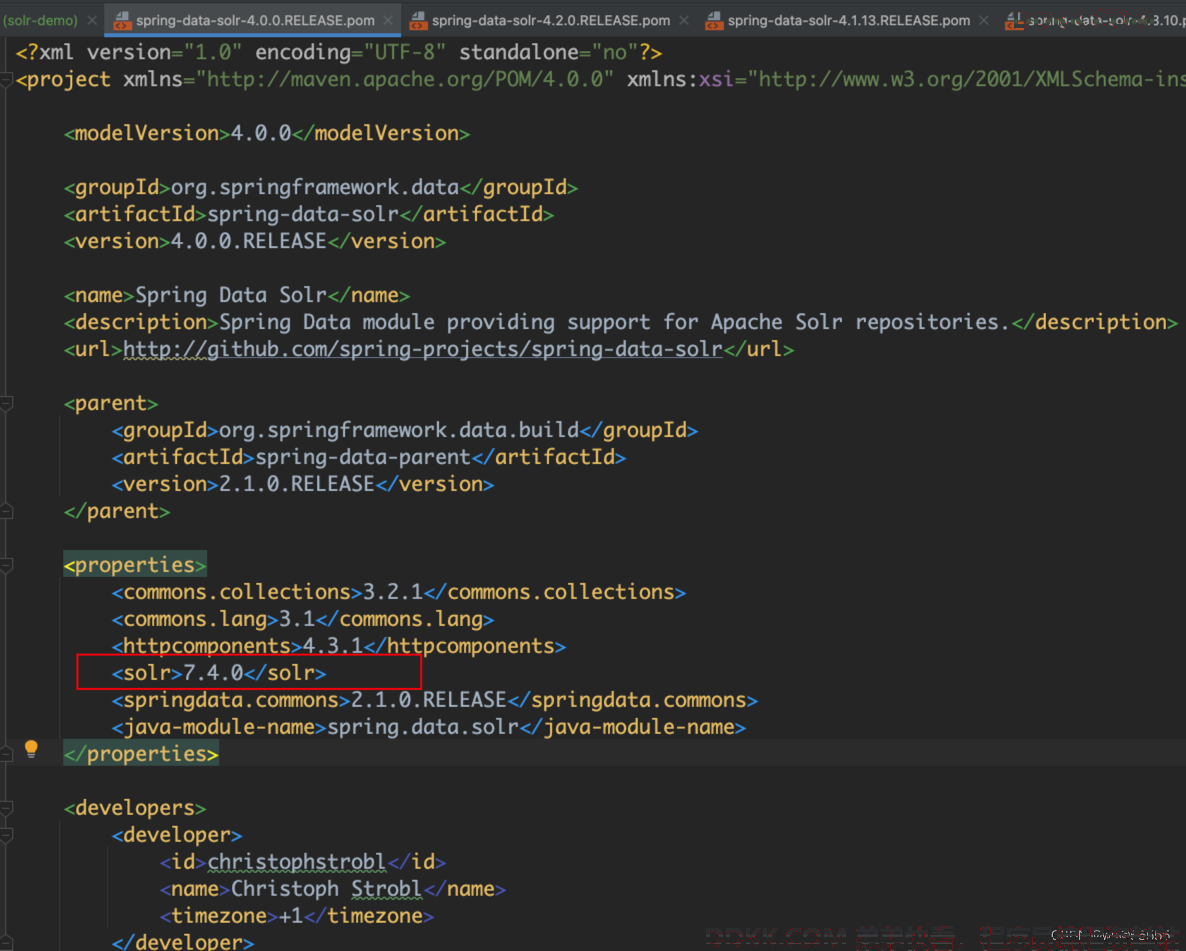Click the name Christoph Strobl line
1186x951 pixels.
click(x=333, y=889)
